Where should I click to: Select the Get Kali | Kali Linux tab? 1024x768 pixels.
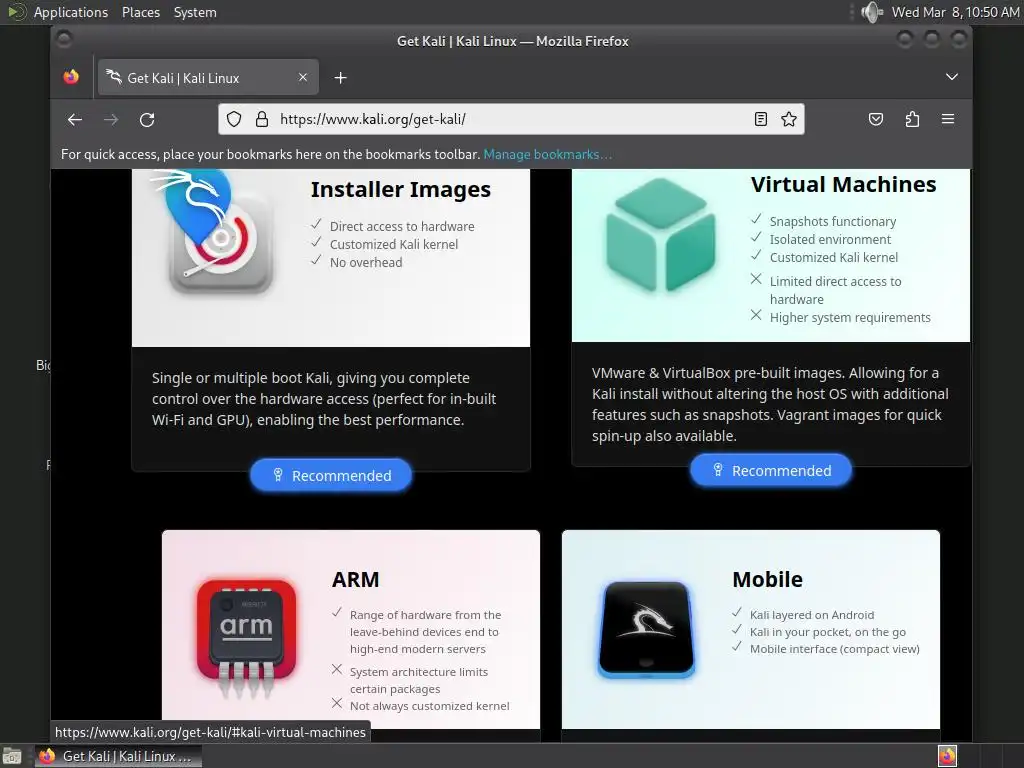(208, 77)
